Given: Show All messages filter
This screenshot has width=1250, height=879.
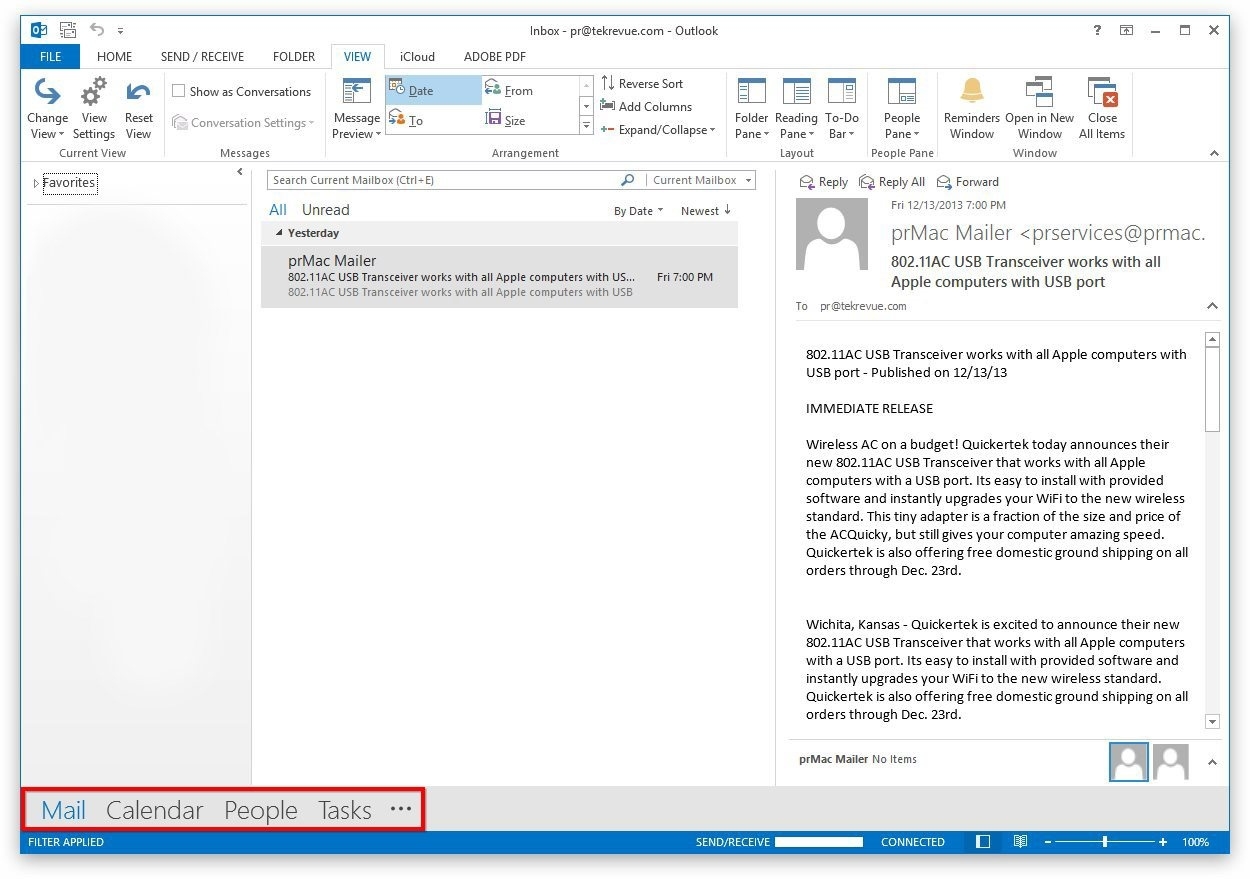Looking at the screenshot, I should (278, 210).
